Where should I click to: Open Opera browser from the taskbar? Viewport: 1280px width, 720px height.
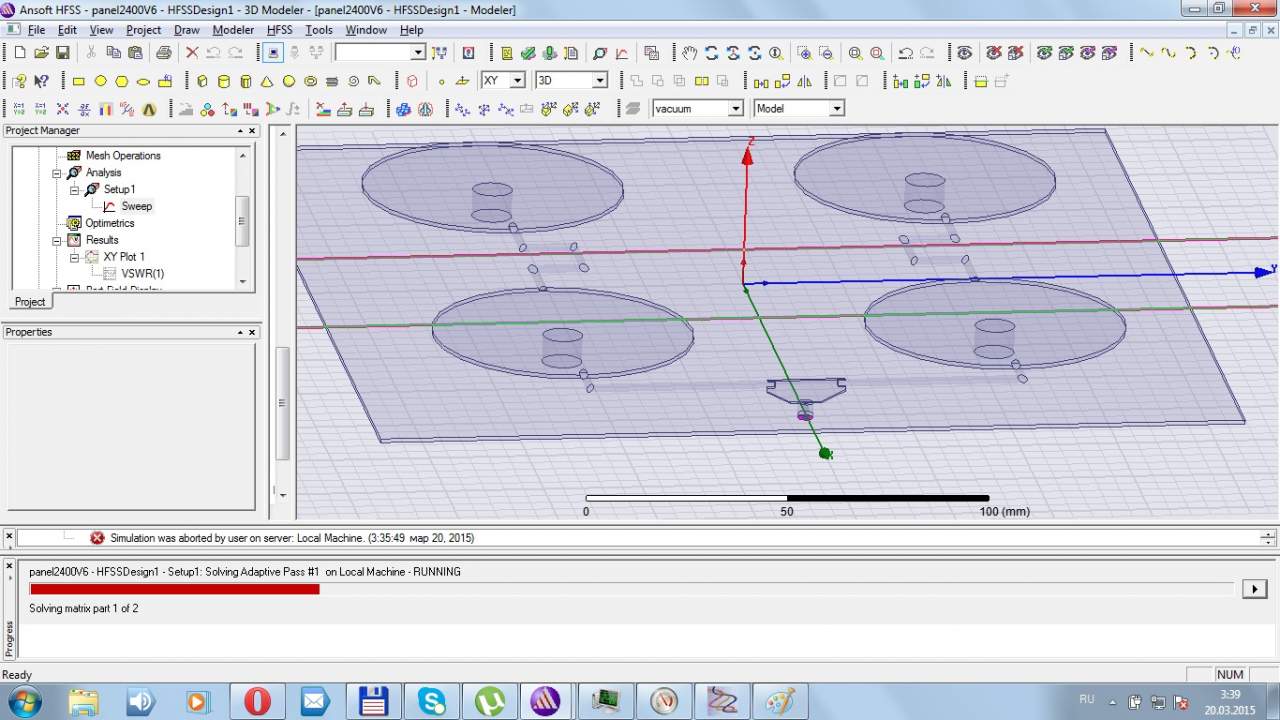257,701
